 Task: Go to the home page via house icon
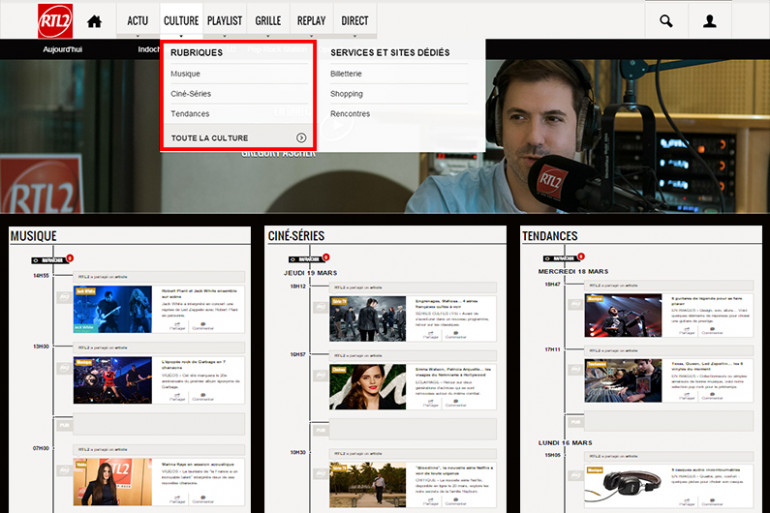(95, 21)
